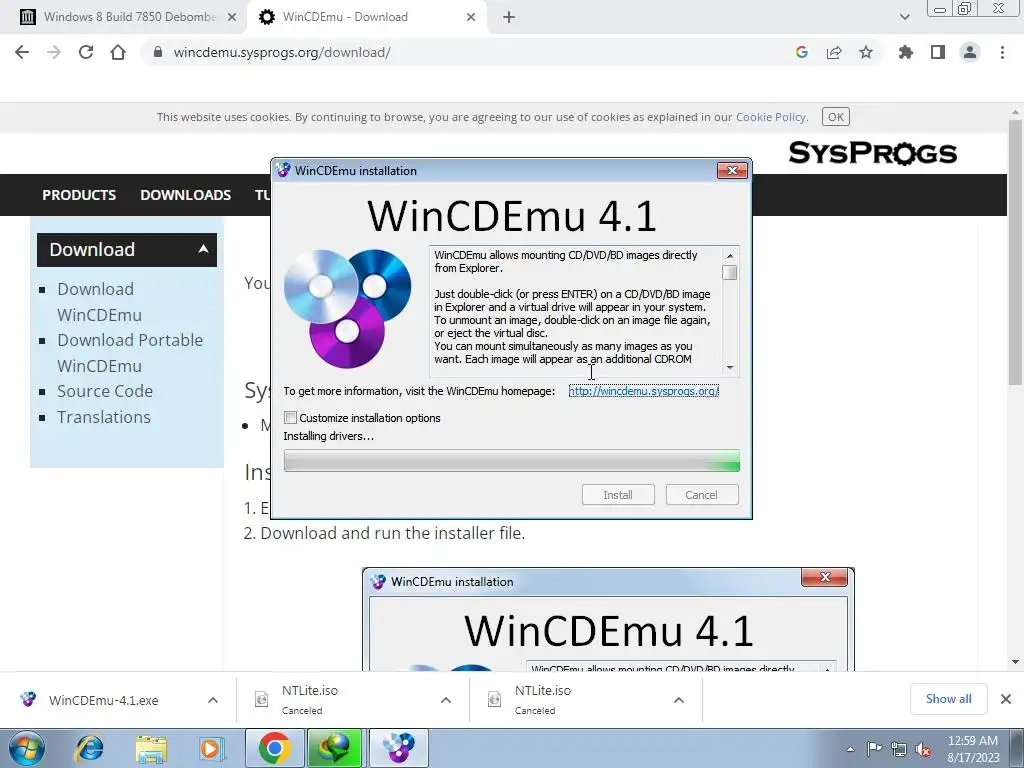The height and width of the screenshot is (768, 1024).
Task: Open Windows Media Player taskbar icon
Action: [x=210, y=748]
